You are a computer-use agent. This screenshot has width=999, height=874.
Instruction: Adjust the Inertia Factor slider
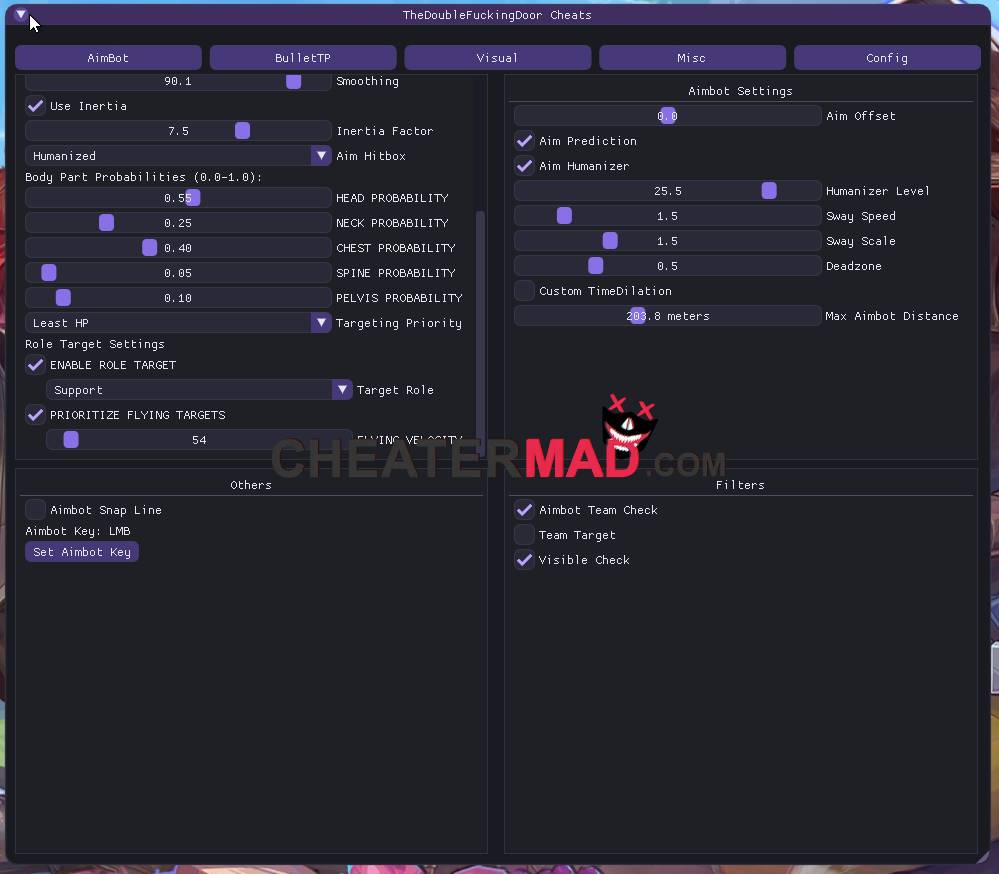tap(178, 131)
